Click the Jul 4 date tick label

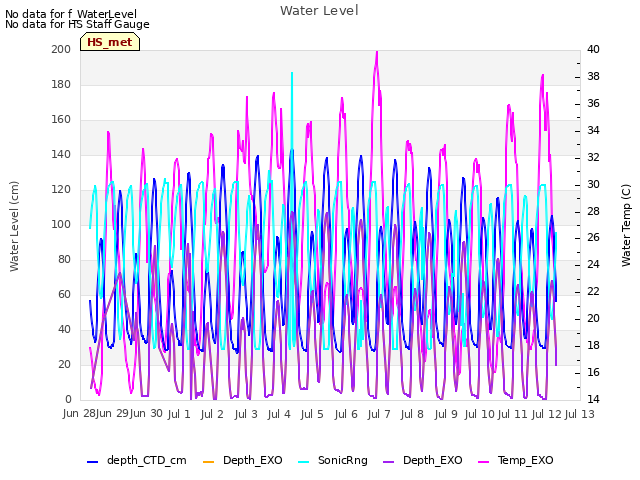tap(279, 414)
